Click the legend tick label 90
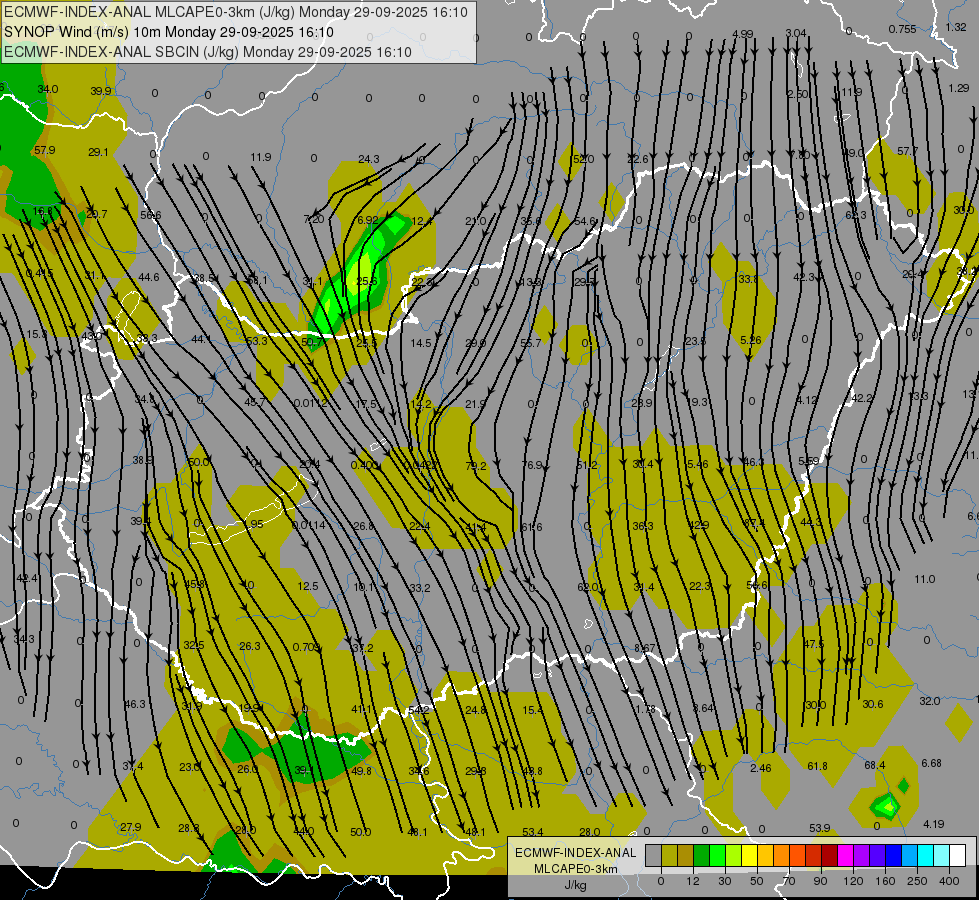 click(821, 881)
